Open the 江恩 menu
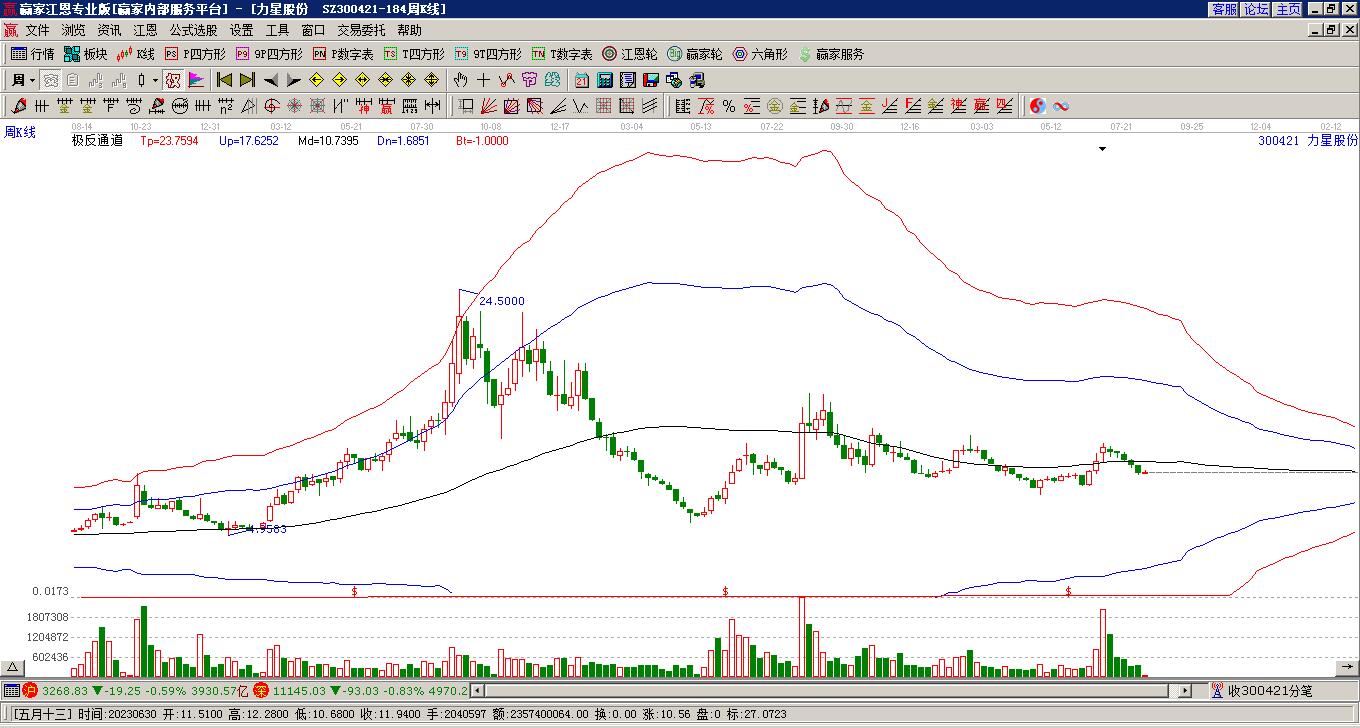Viewport: 1360px width, 728px height. coord(146,30)
